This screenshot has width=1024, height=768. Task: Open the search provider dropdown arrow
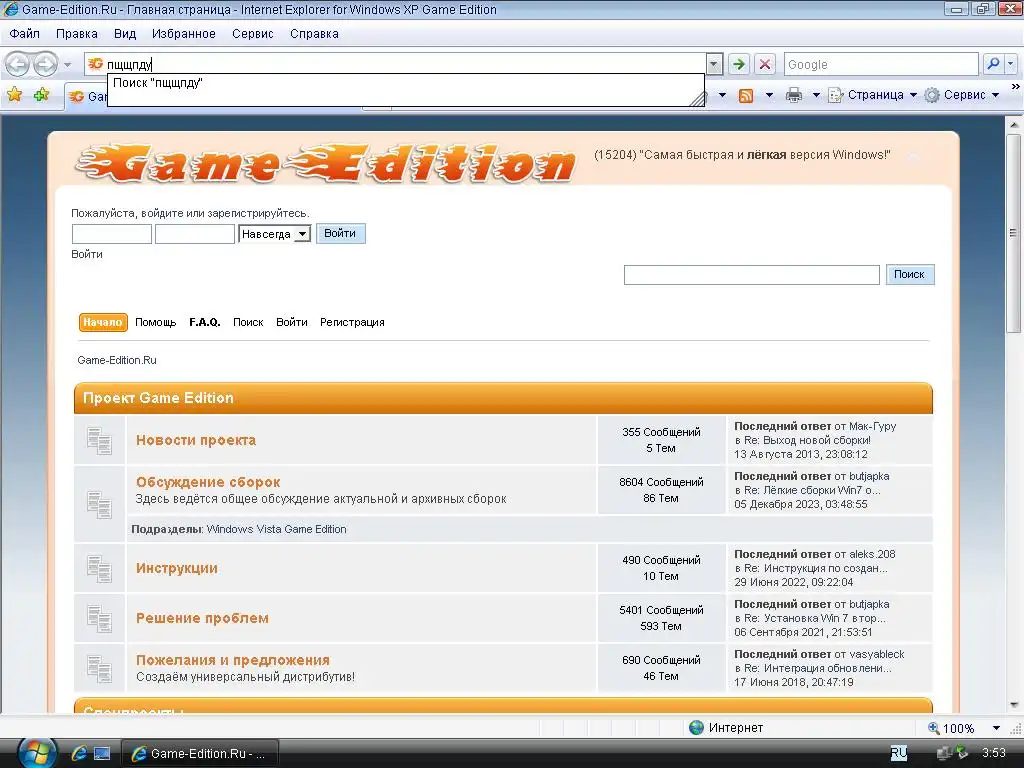tap(1011, 64)
